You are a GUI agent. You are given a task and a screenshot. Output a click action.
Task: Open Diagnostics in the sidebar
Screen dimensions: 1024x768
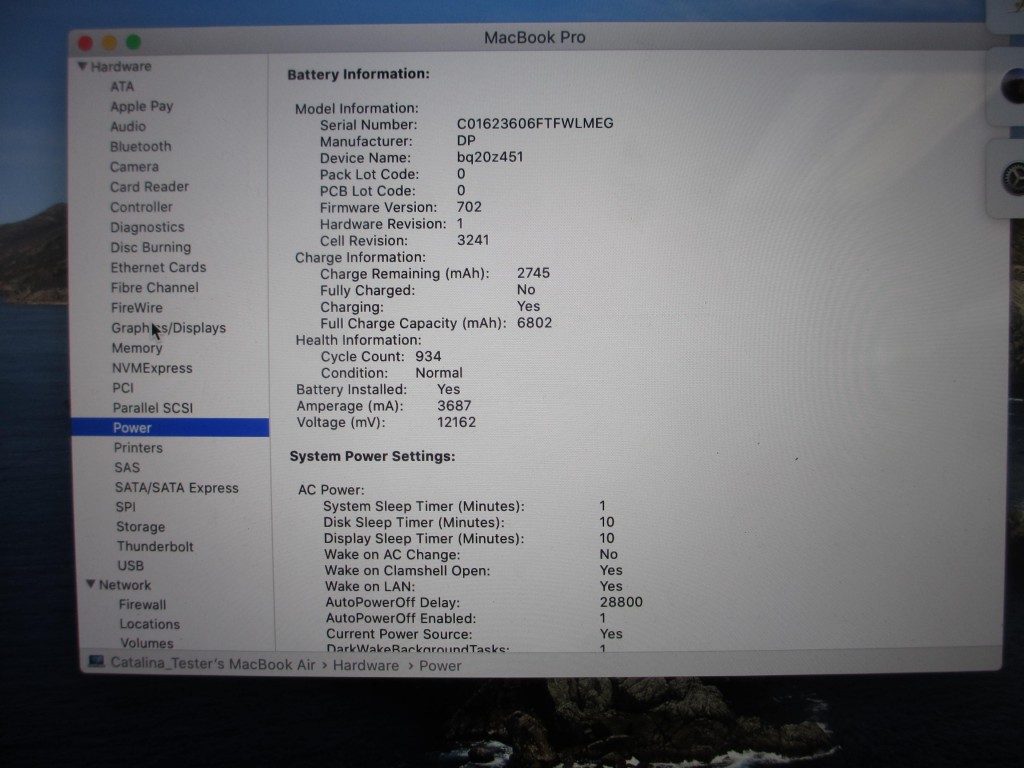[147, 227]
